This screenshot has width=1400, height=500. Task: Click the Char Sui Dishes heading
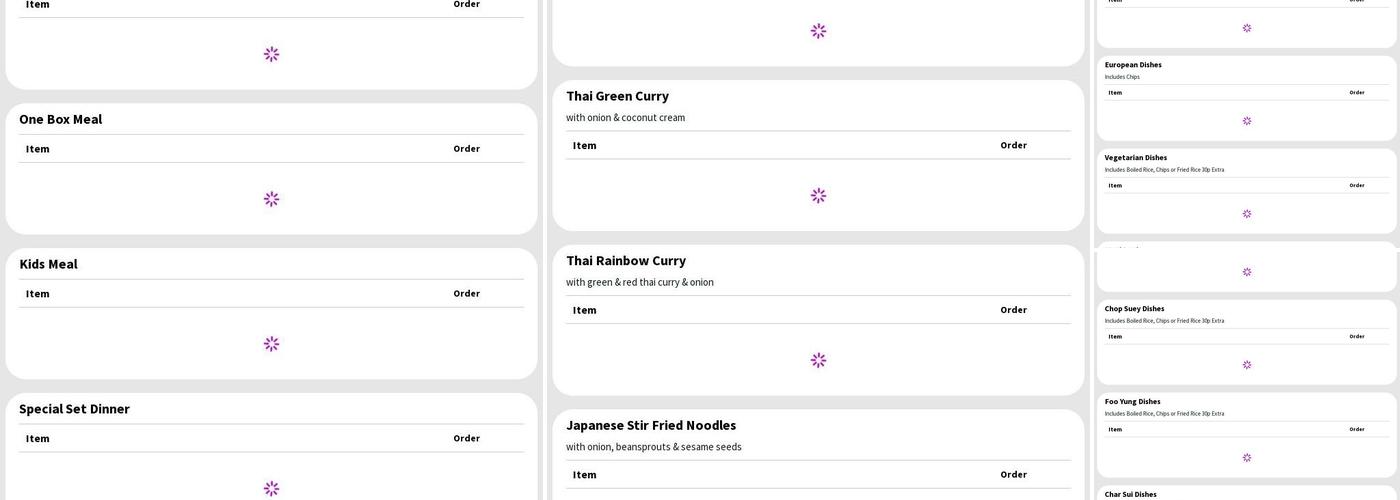1130,494
